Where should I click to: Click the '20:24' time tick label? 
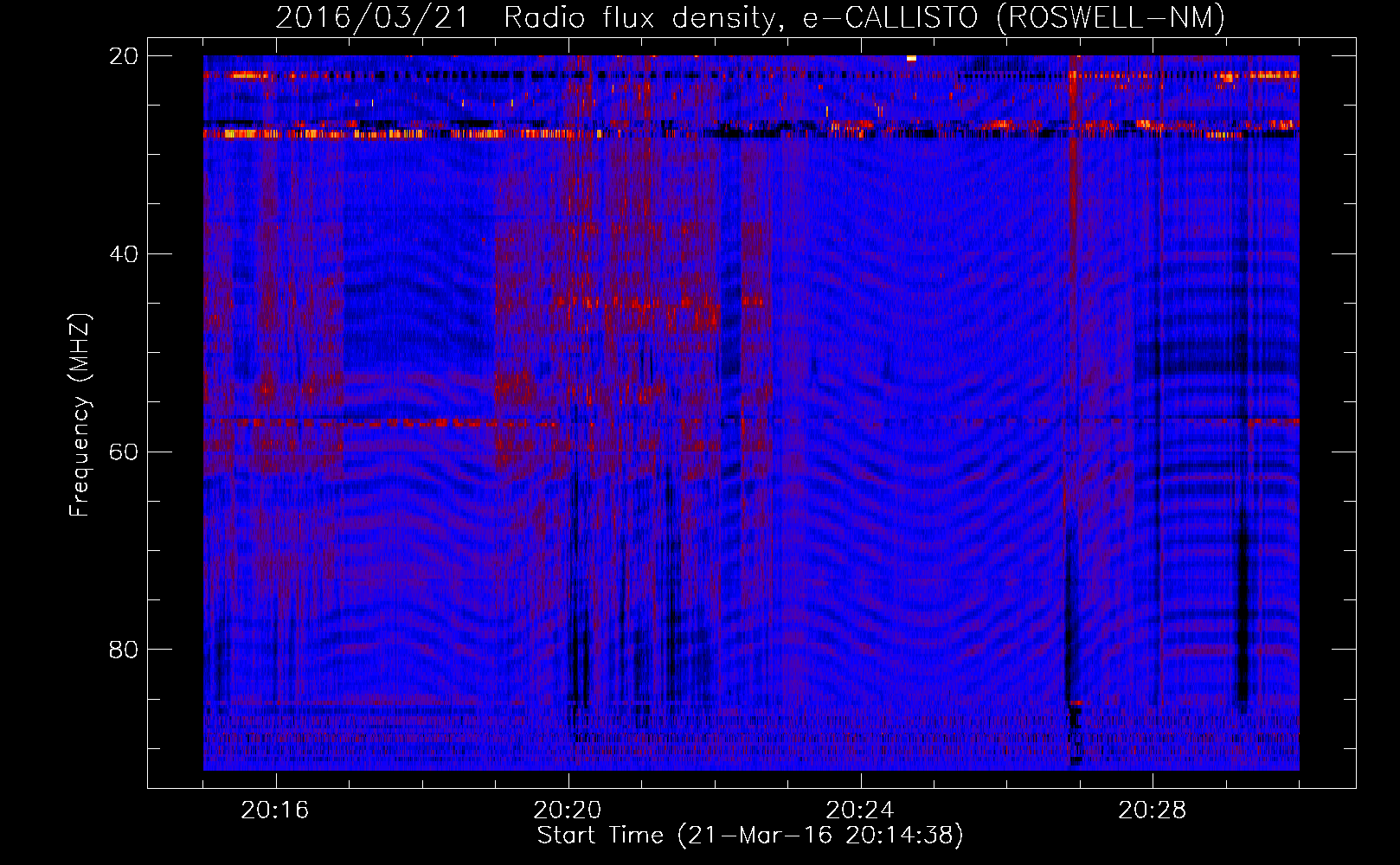[860, 811]
